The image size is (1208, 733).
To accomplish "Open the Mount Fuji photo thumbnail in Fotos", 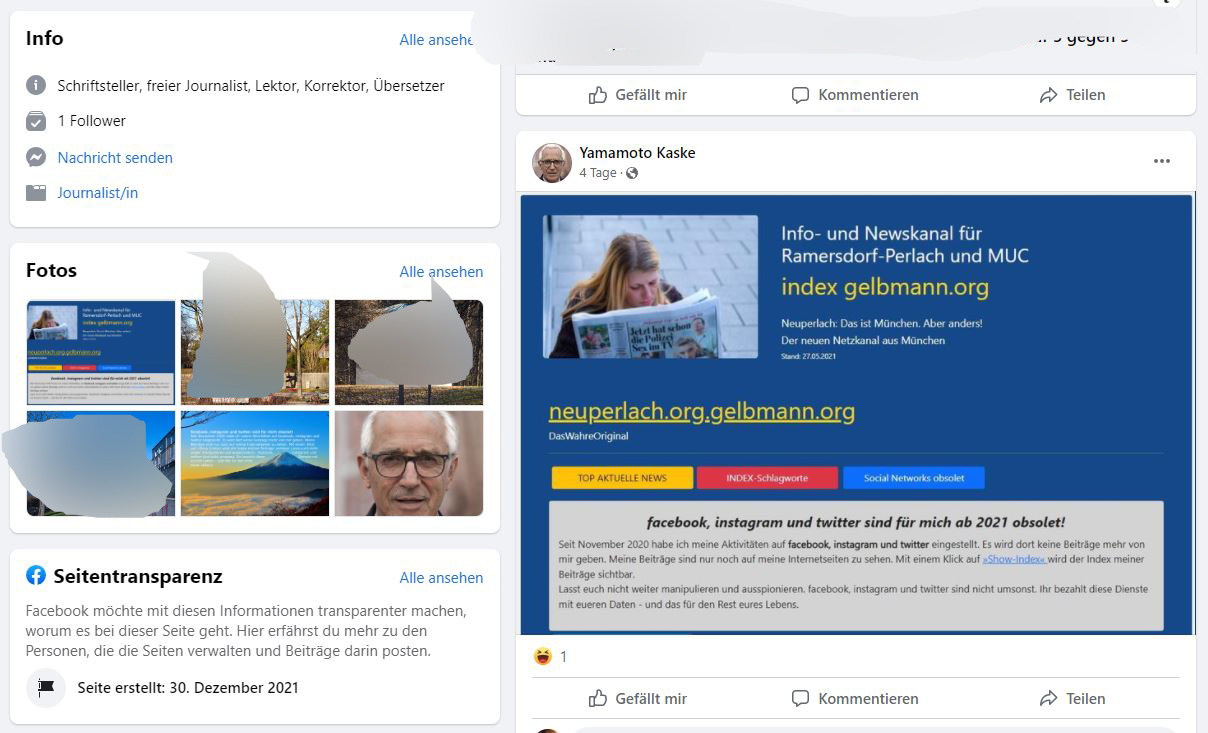I will click(x=255, y=463).
